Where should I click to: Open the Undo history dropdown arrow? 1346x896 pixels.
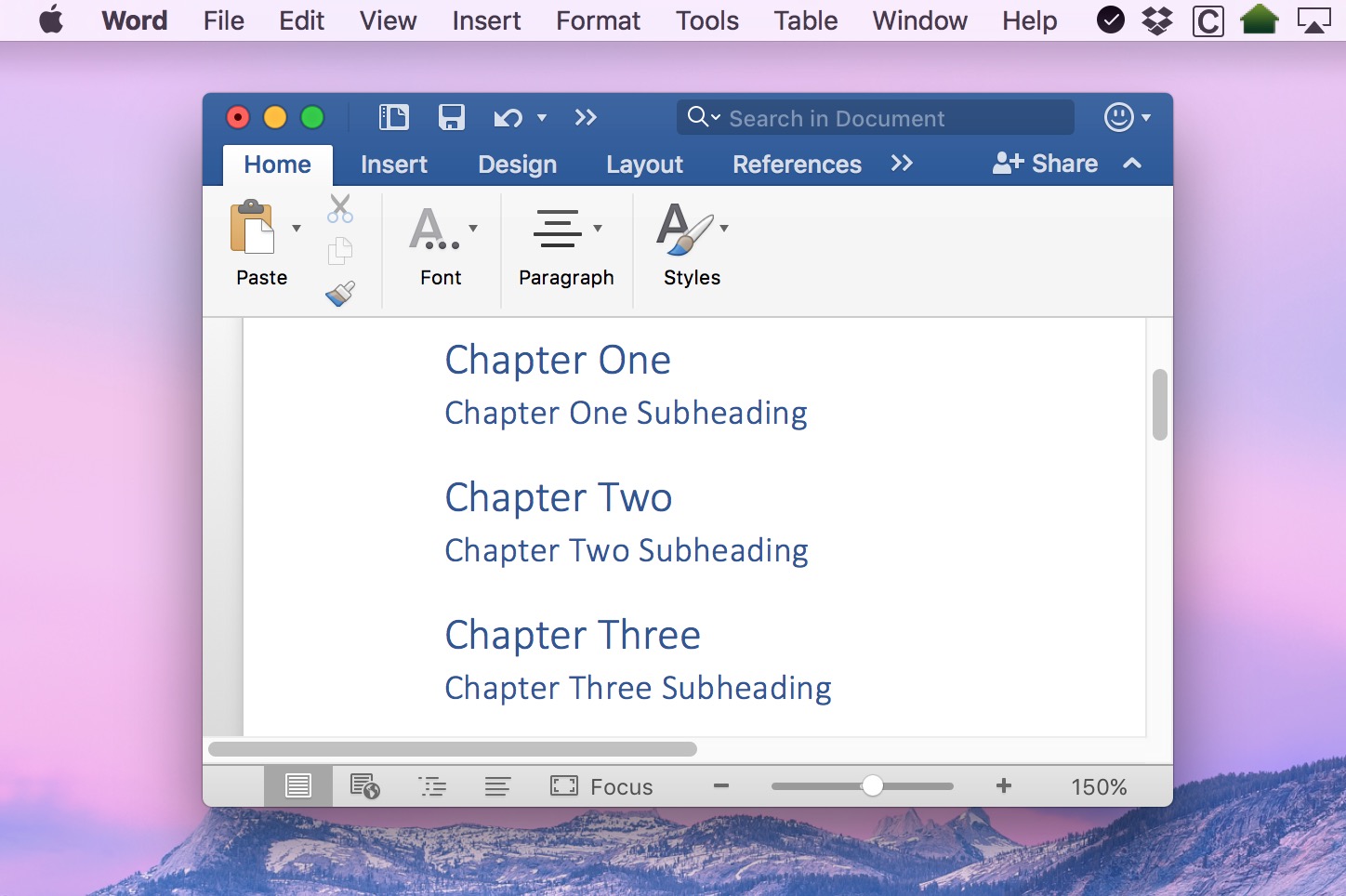pyautogui.click(x=542, y=118)
